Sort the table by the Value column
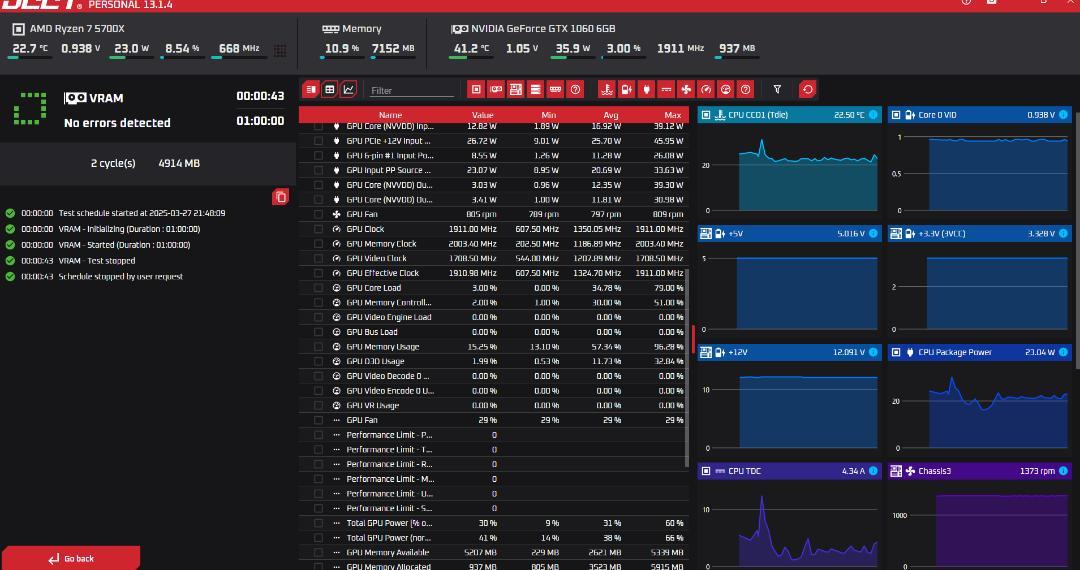The height and width of the screenshot is (570, 1080). pos(482,115)
